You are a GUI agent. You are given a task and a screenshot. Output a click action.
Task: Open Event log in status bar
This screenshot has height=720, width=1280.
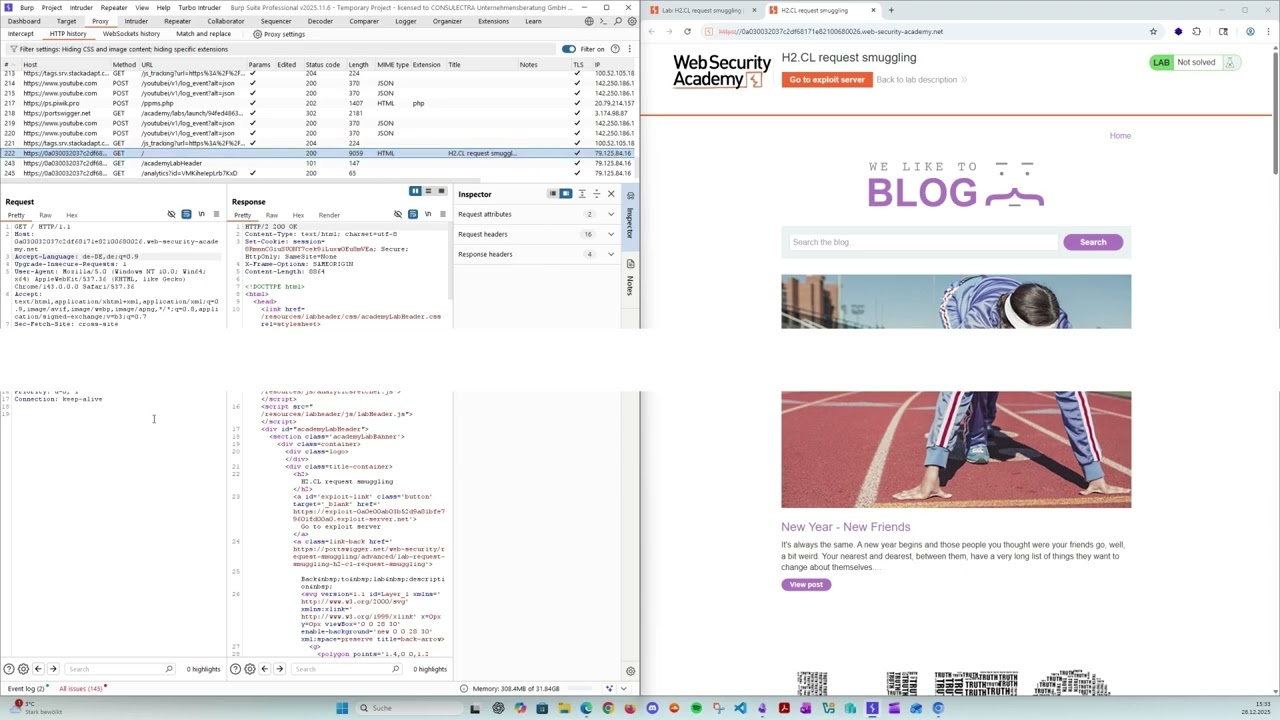click(26, 689)
